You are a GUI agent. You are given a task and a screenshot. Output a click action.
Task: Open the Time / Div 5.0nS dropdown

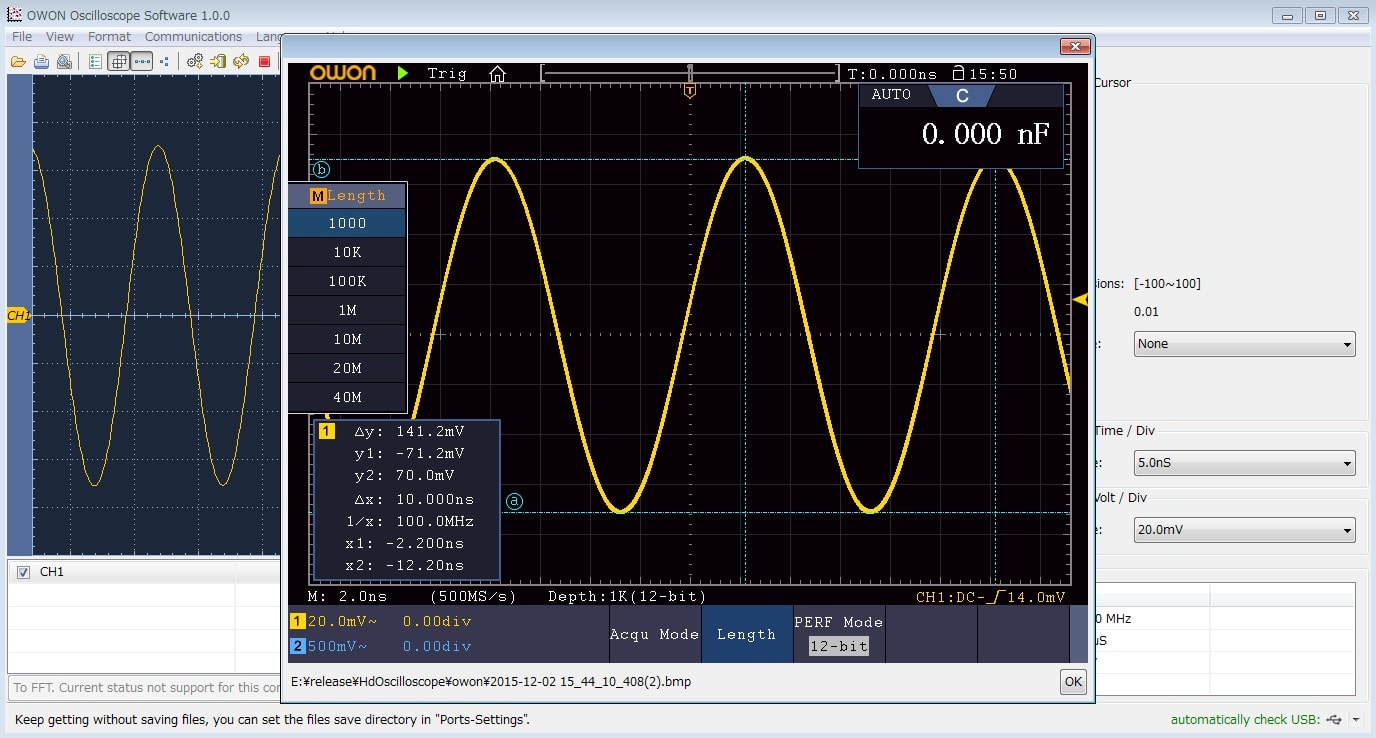[1245, 463]
